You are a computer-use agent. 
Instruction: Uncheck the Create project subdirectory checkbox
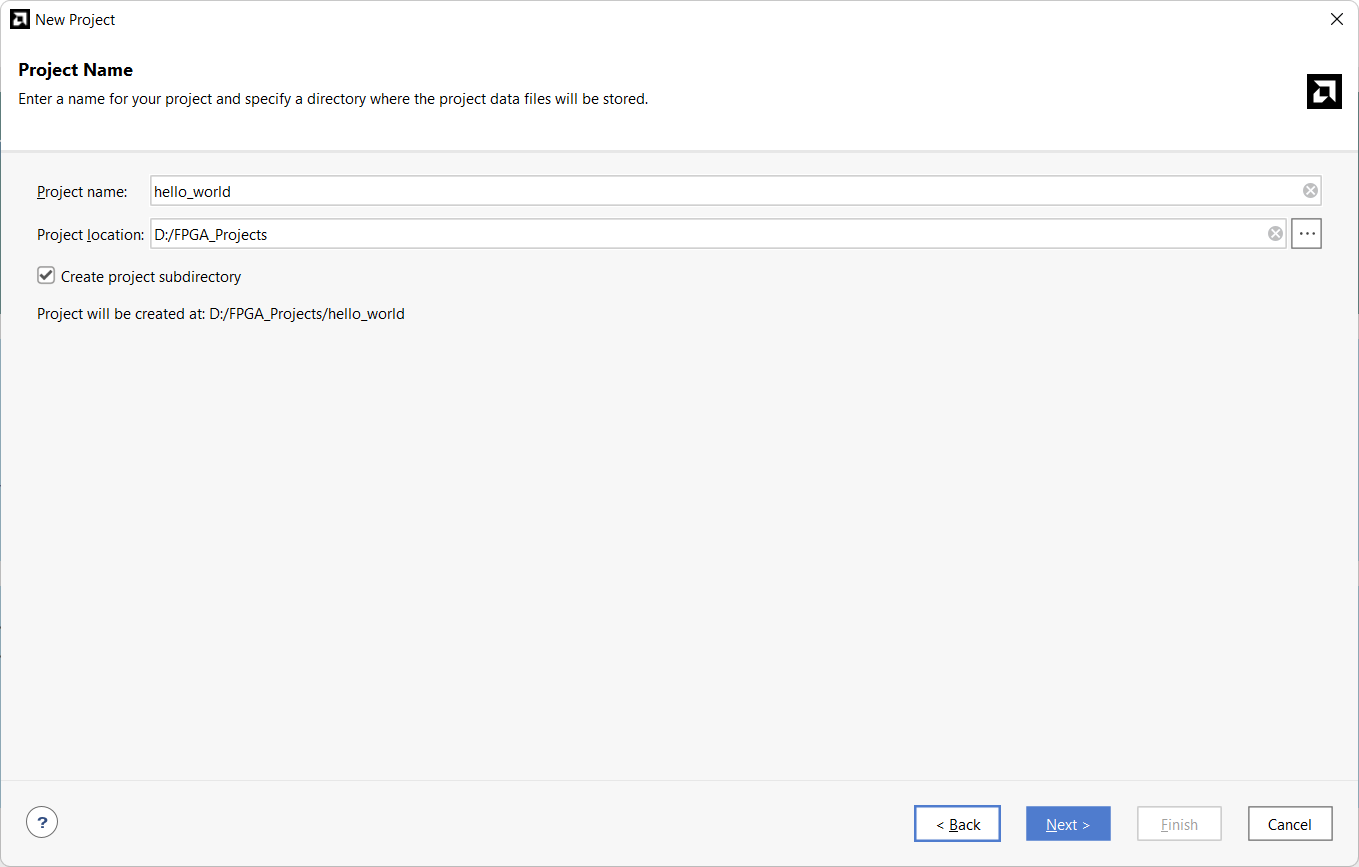point(46,276)
